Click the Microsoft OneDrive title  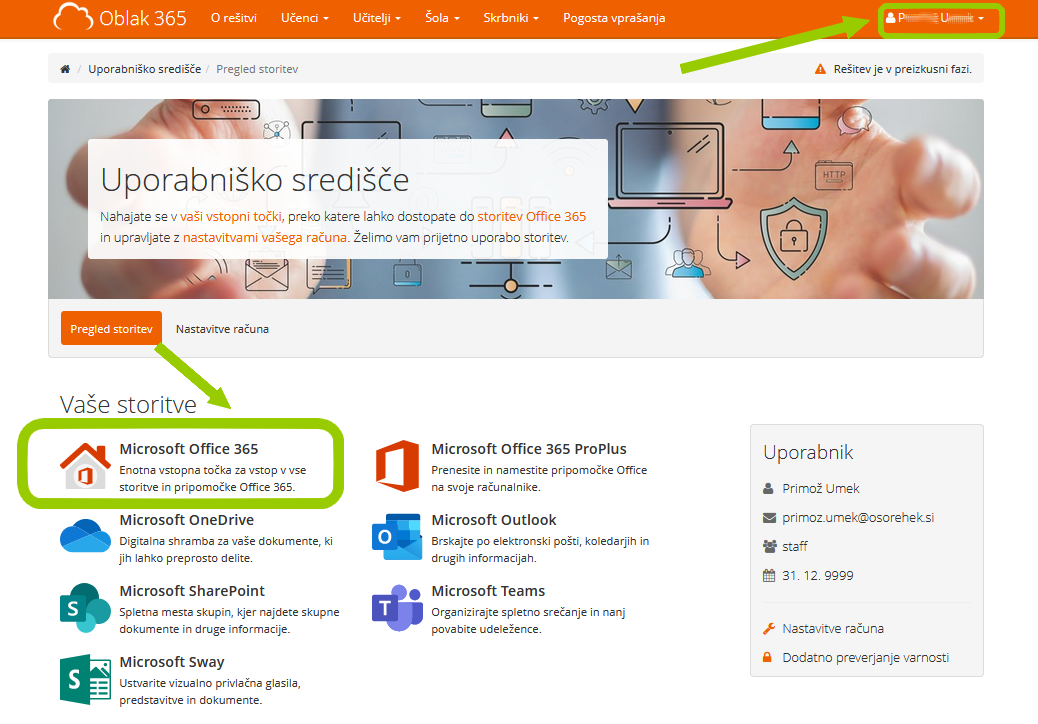(x=187, y=520)
